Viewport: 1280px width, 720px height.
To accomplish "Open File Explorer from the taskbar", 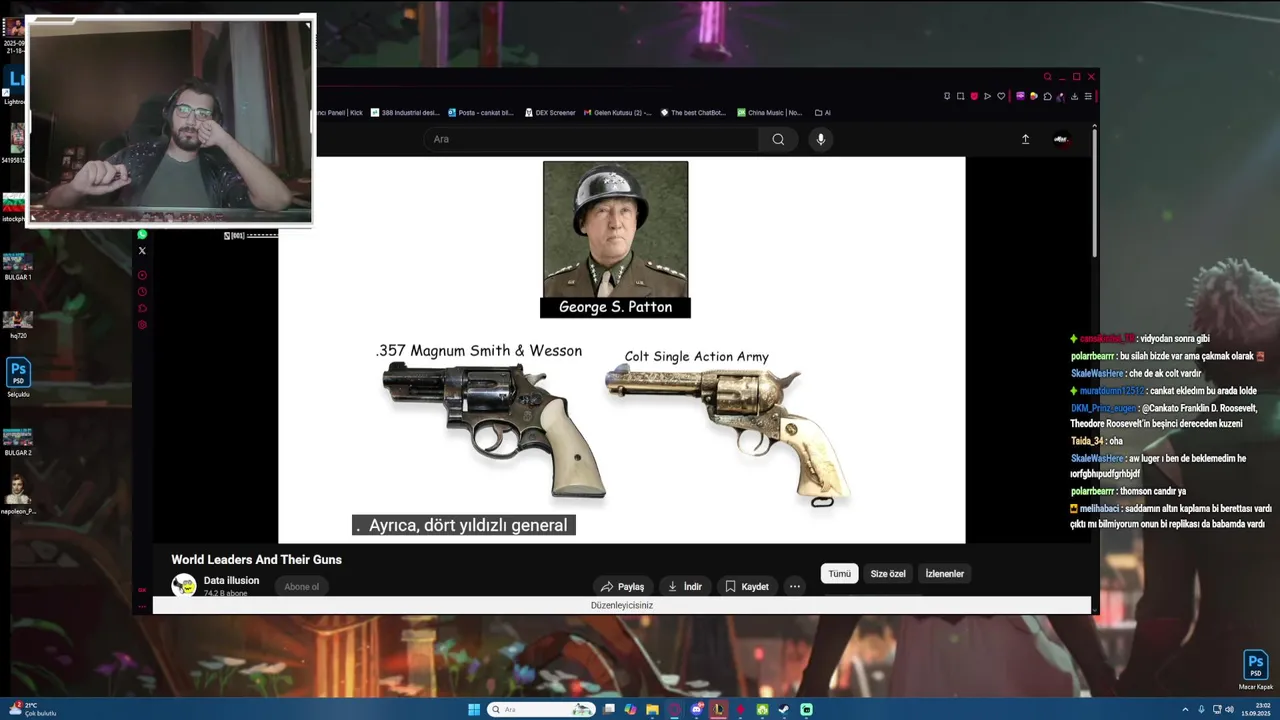I will [x=652, y=710].
